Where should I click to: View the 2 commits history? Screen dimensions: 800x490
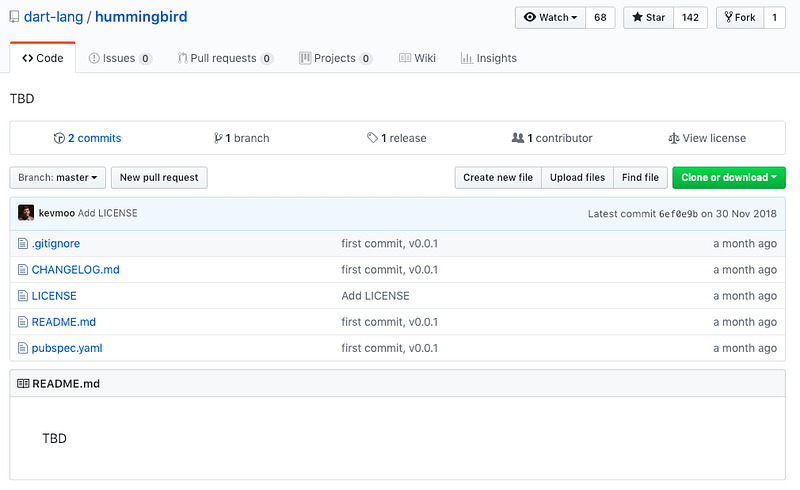[x=87, y=138]
